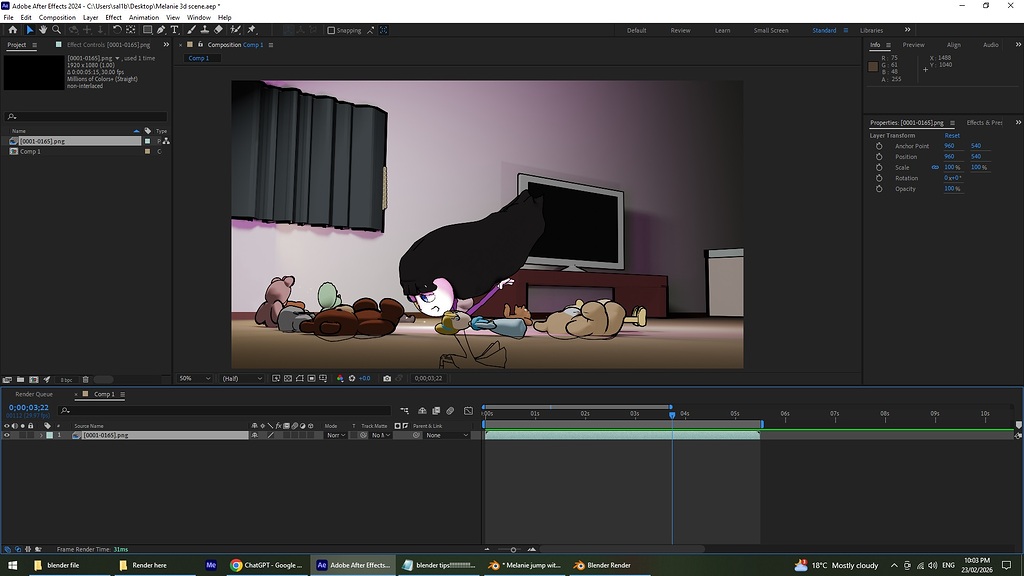Image resolution: width=1024 pixels, height=576 pixels.
Task: Open the Properties panel menu
Action: pyautogui.click(x=952, y=123)
